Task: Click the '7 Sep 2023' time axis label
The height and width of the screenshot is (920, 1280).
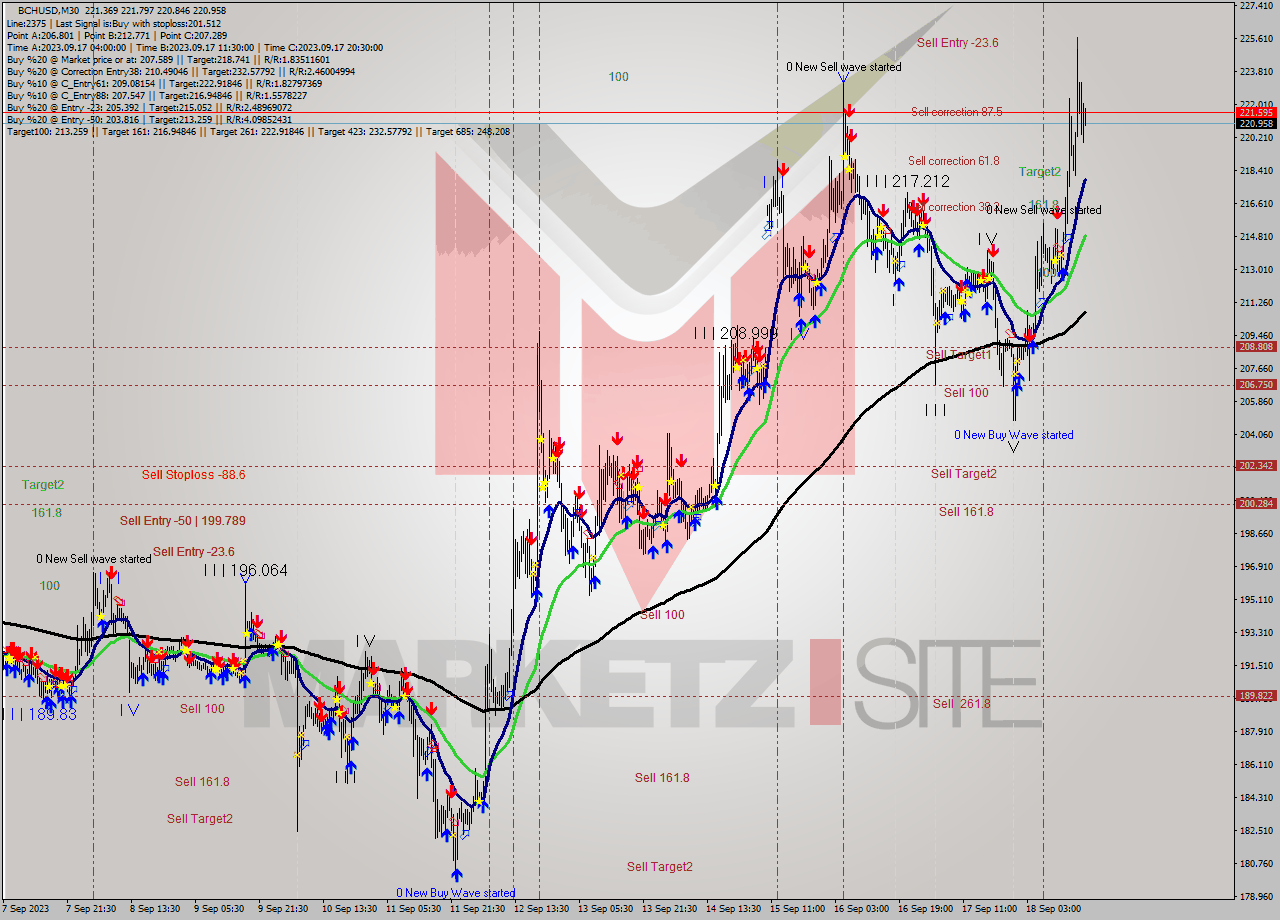Action: pyautogui.click(x=24, y=909)
